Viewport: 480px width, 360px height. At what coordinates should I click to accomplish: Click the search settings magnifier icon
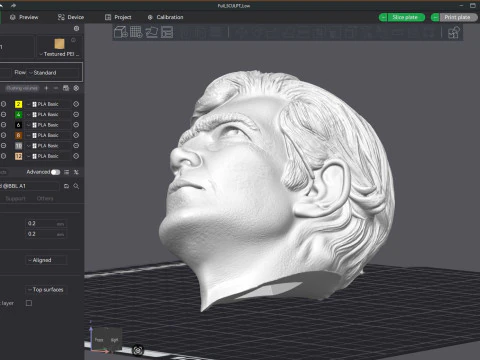click(x=76, y=186)
